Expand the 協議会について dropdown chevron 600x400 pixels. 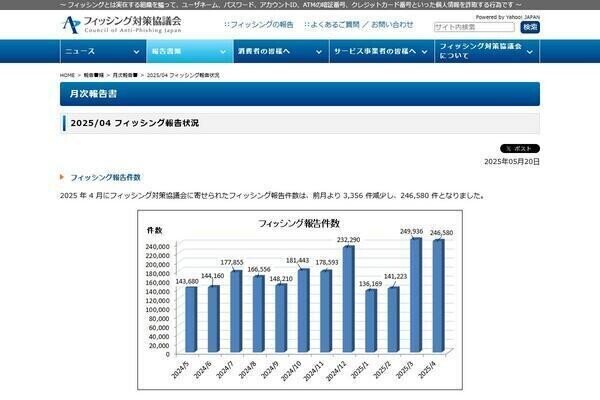(x=530, y=52)
